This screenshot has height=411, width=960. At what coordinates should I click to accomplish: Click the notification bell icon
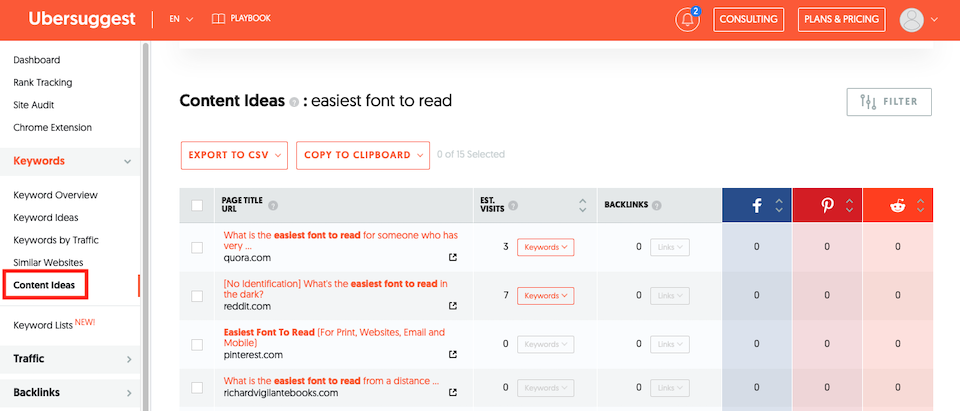click(x=687, y=20)
